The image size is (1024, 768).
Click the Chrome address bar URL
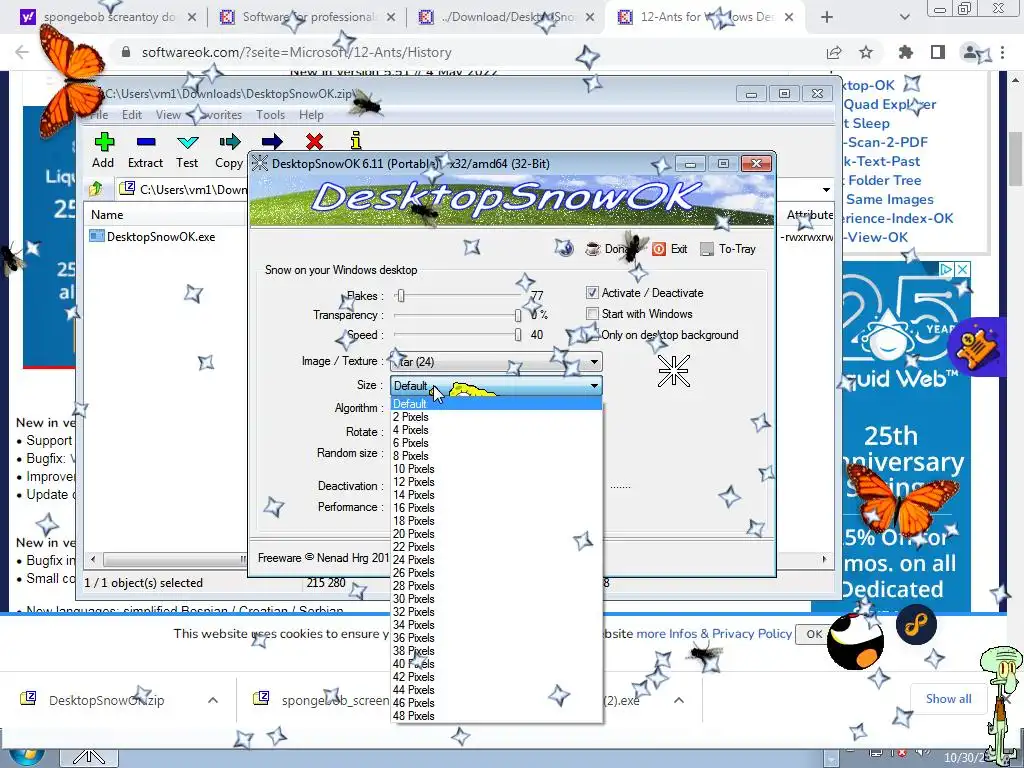pos(296,52)
